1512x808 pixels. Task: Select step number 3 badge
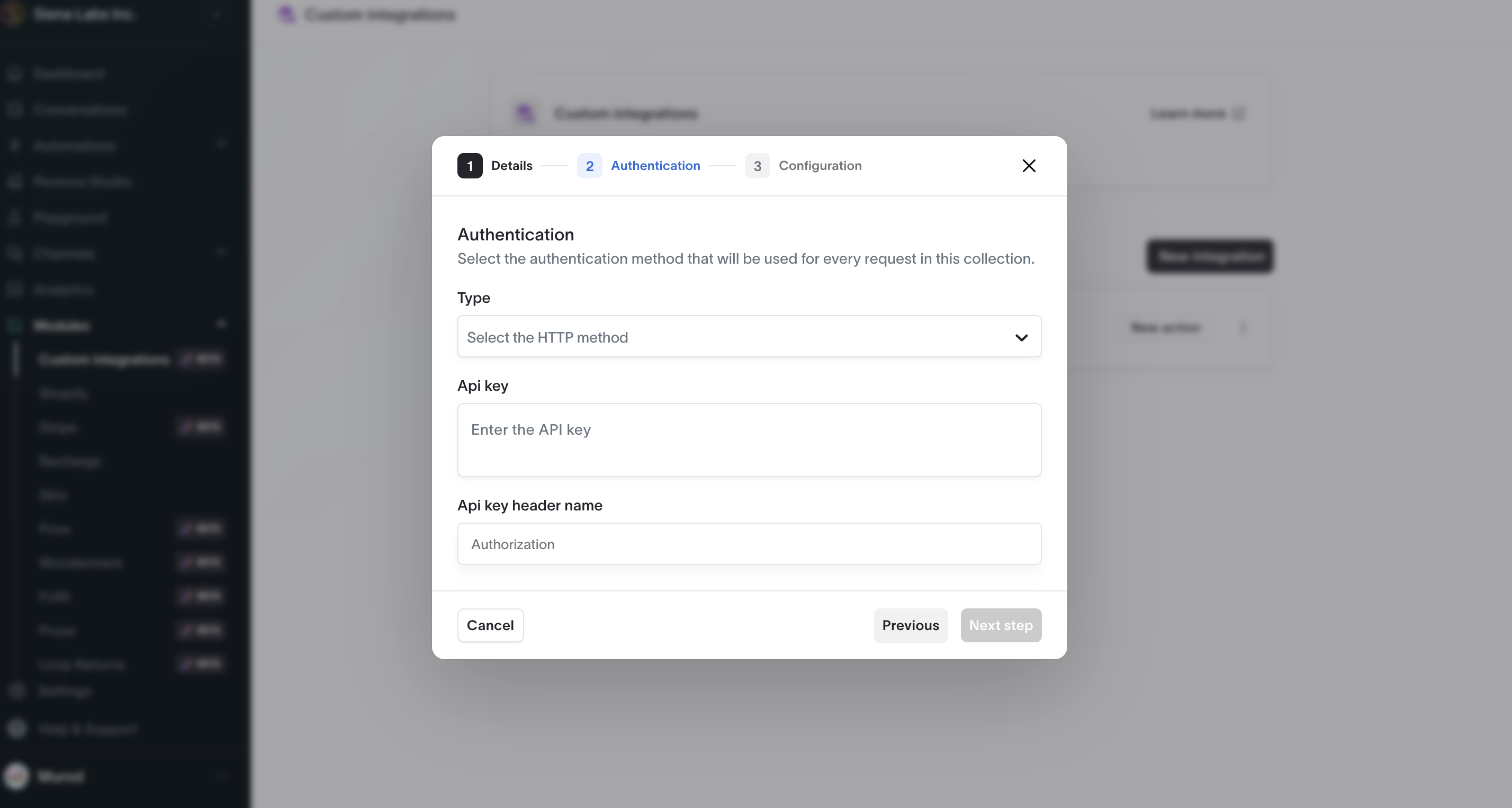[757, 166]
